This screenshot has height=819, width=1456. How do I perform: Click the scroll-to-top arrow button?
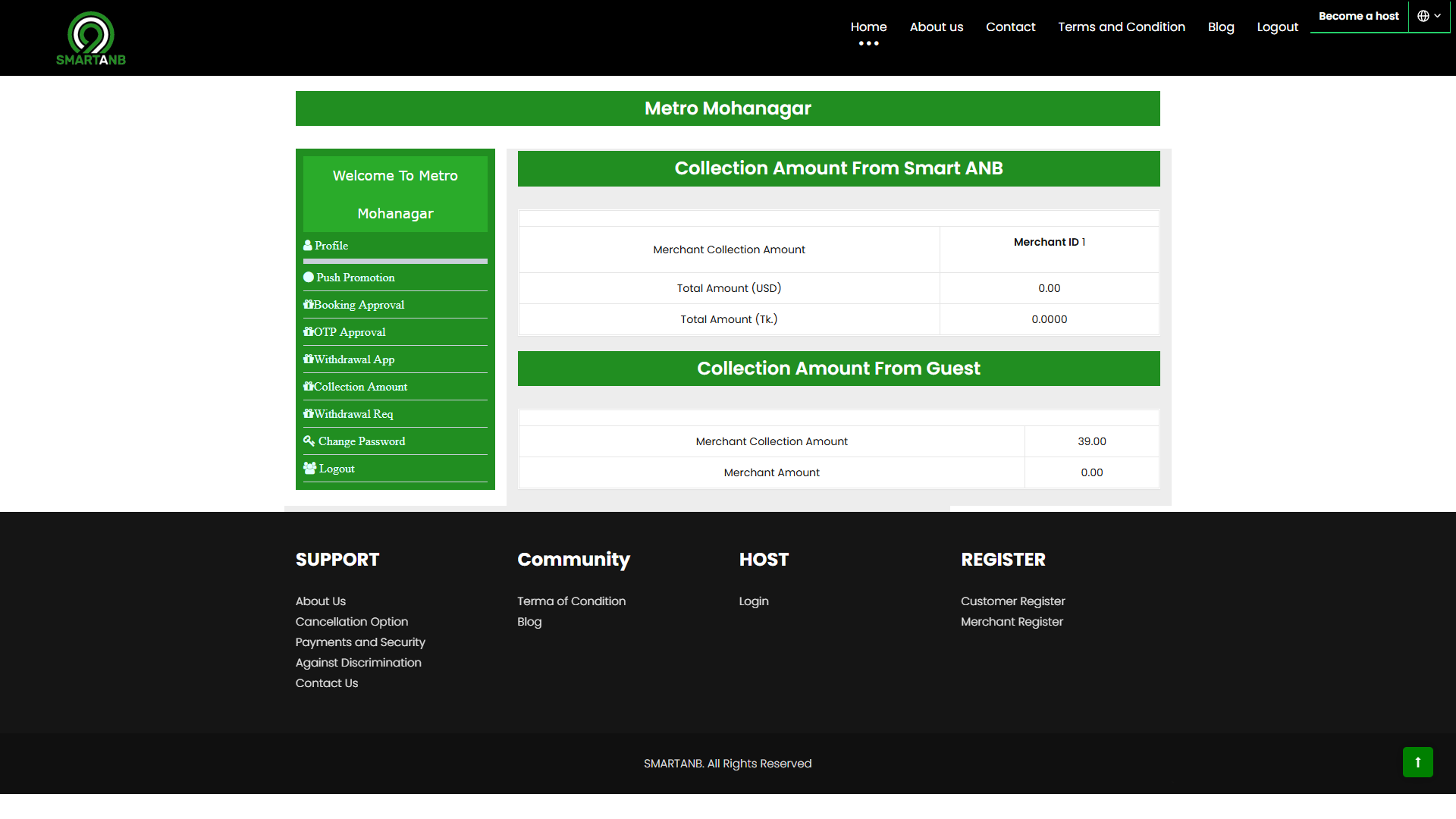1417,762
